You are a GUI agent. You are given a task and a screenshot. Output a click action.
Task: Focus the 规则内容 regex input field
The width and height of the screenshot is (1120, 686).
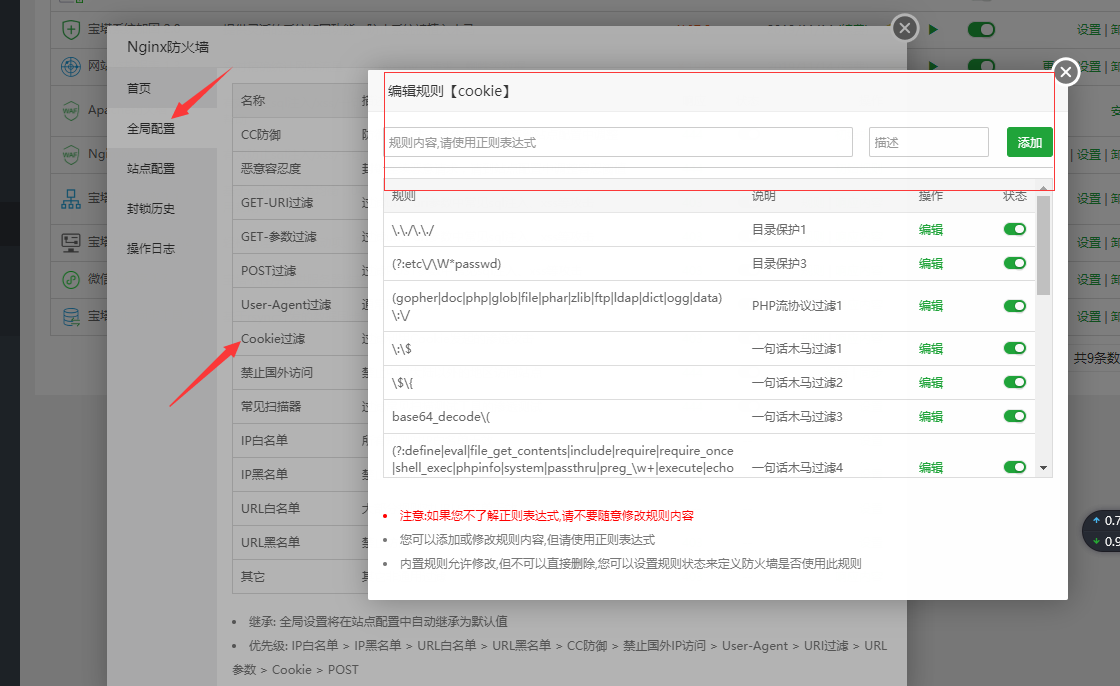(x=619, y=142)
